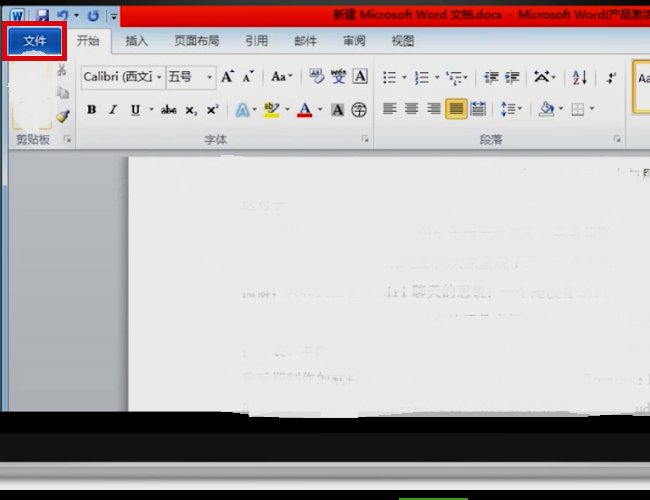Toggle bold formatting

point(91,110)
